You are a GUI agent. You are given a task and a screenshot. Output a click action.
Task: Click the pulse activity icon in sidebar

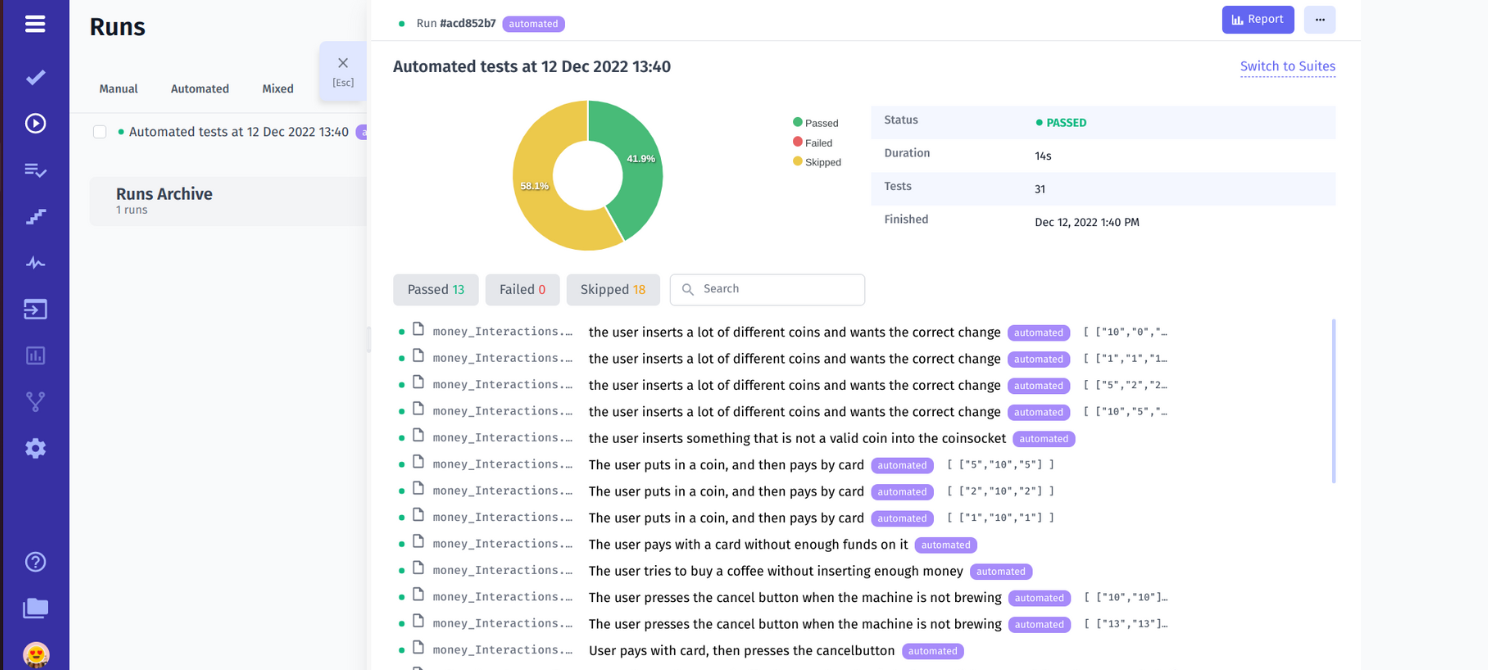click(x=35, y=262)
